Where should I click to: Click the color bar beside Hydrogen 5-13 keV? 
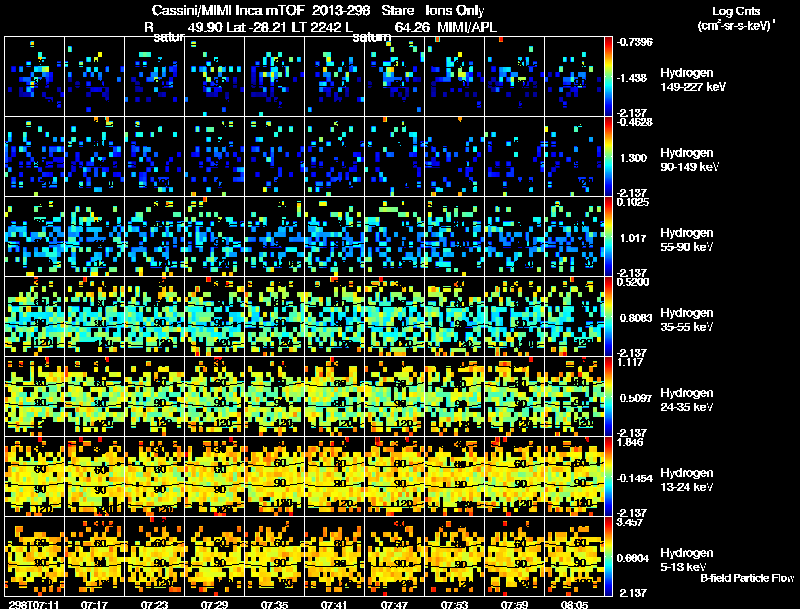coord(608,557)
